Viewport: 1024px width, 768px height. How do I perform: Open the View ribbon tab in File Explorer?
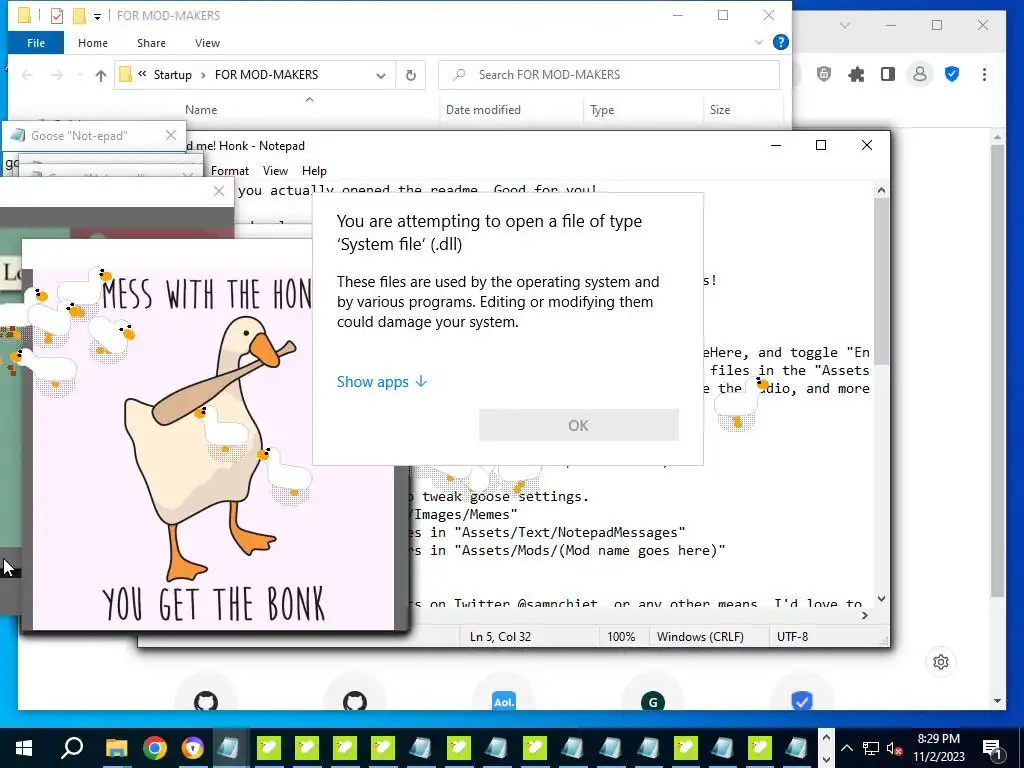pyautogui.click(x=207, y=43)
